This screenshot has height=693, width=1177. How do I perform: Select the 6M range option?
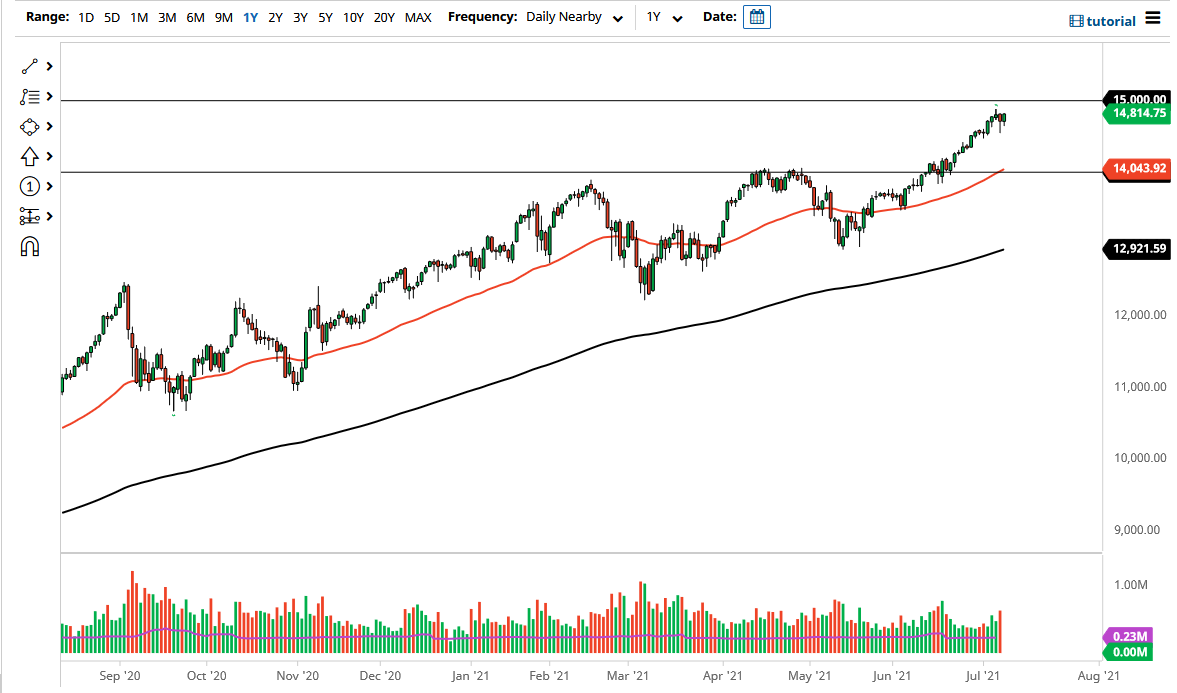click(195, 17)
